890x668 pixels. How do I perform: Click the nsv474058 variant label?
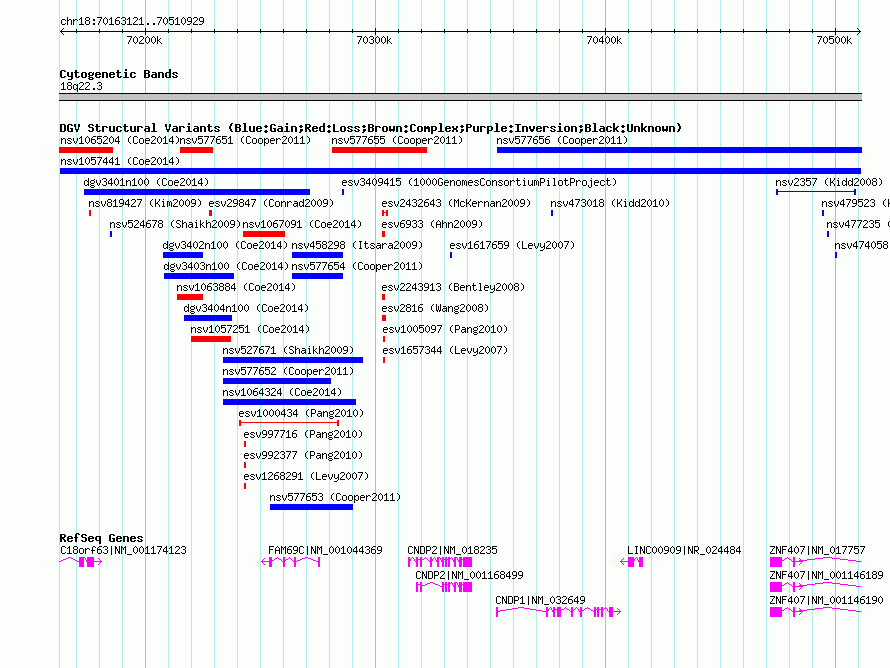pyautogui.click(x=862, y=245)
